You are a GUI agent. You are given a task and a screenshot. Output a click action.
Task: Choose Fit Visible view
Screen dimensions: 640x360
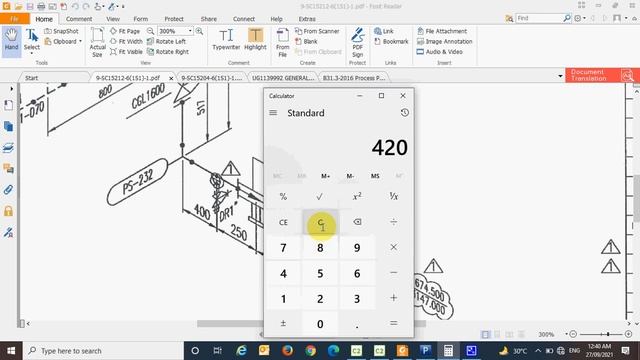click(126, 52)
